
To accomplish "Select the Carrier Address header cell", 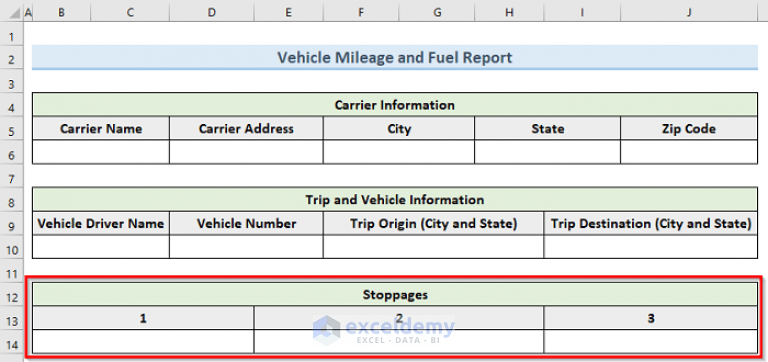I will click(246, 128).
